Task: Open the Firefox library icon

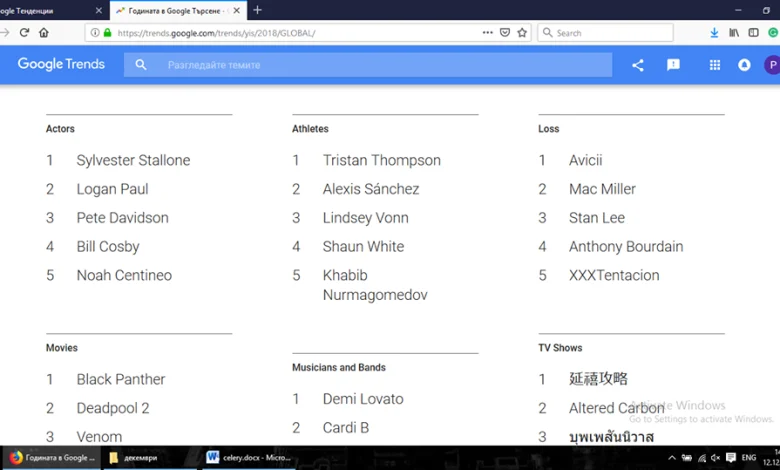Action: tap(734, 33)
